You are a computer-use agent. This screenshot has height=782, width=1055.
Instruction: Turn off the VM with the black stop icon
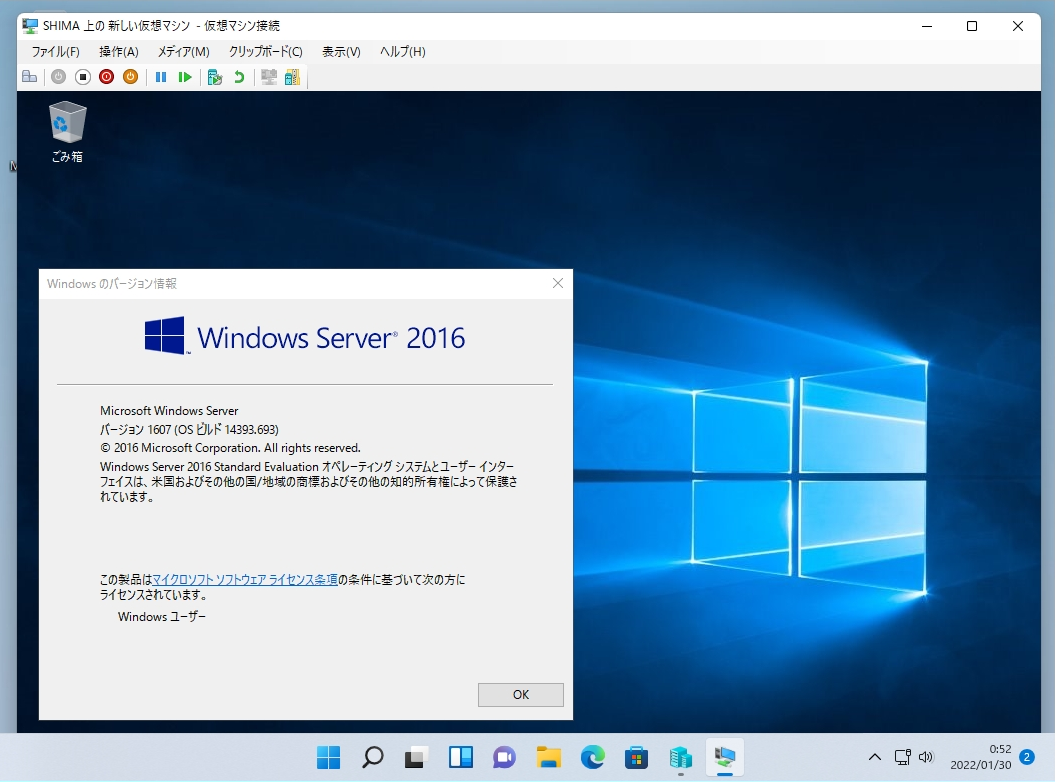(83, 77)
